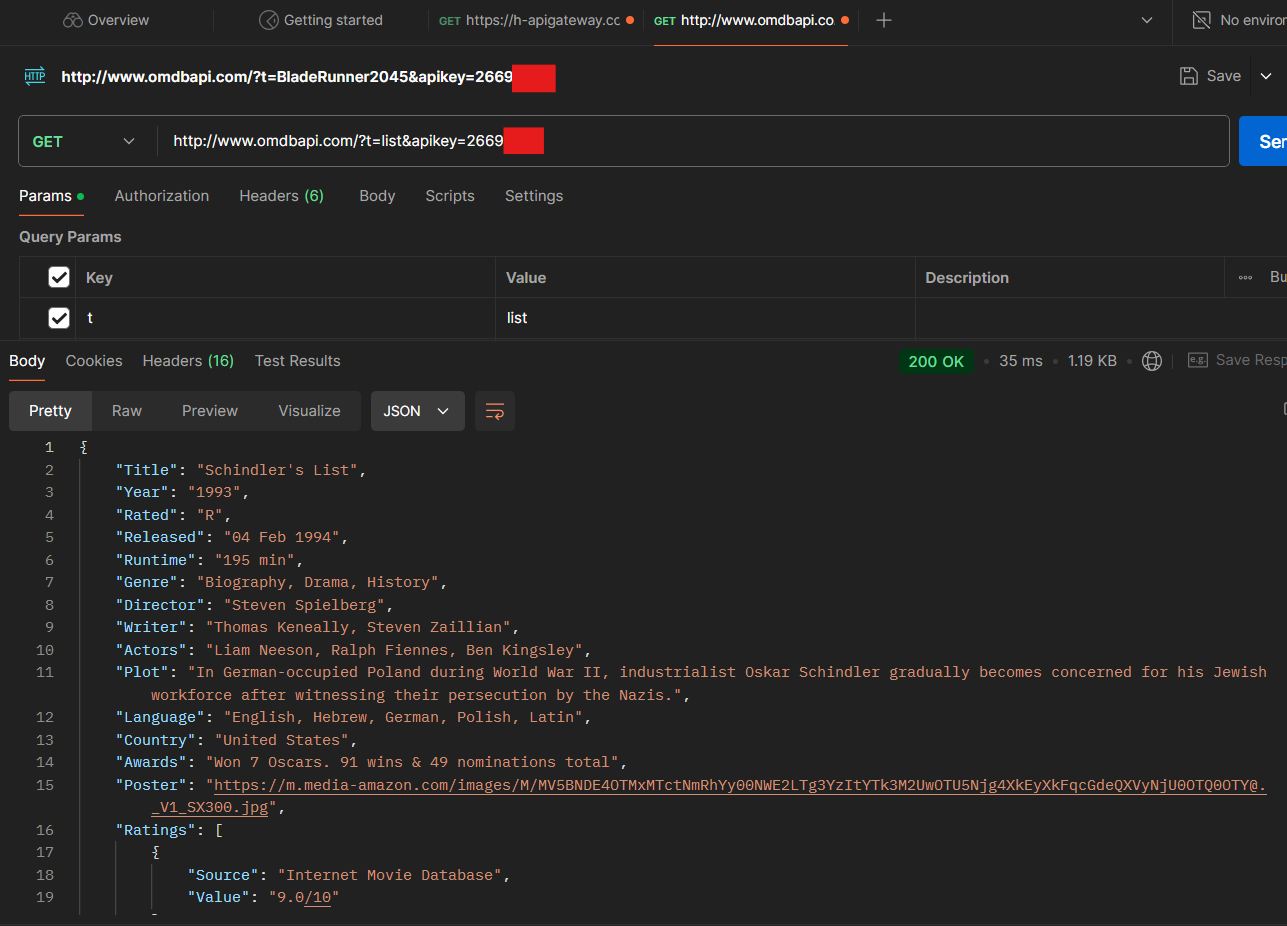Open the request Settings tab
This screenshot has height=926, width=1287.
534,196
